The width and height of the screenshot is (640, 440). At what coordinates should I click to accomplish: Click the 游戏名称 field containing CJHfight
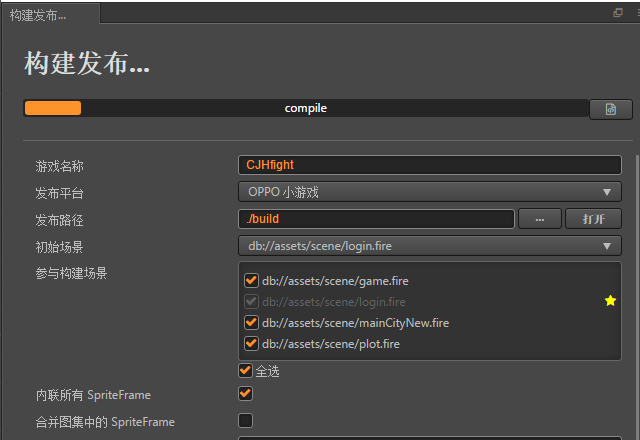tap(430, 165)
